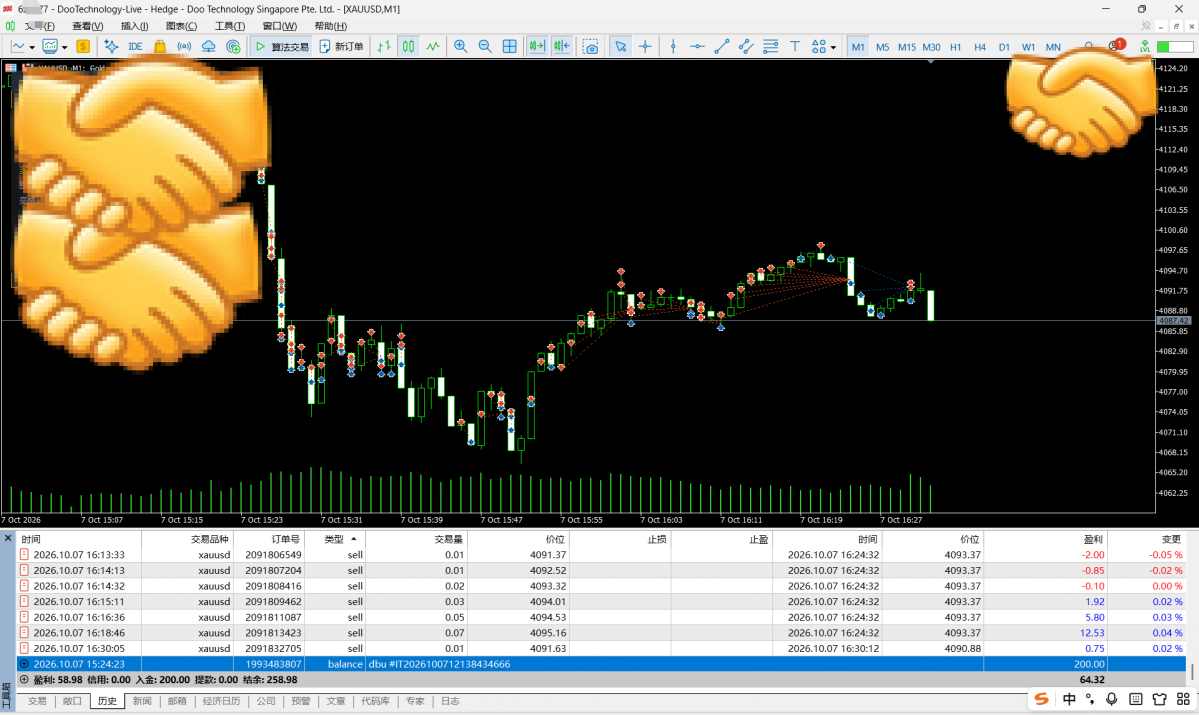Draw a vertical line on the chart
The width and height of the screenshot is (1199, 715).
coord(673,47)
